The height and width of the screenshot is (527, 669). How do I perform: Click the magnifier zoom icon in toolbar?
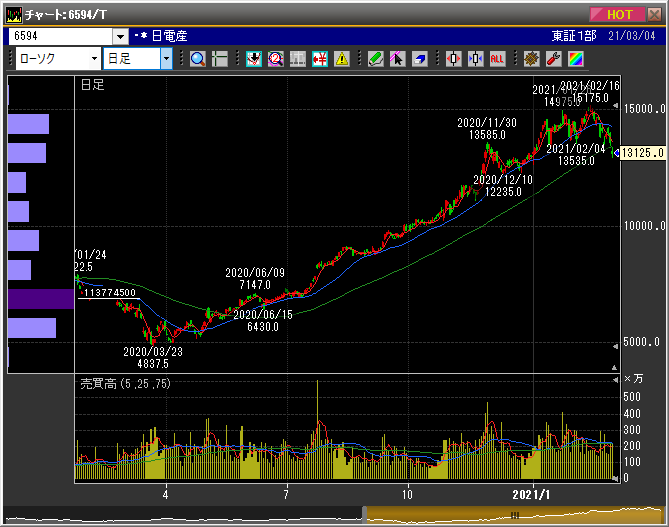click(x=197, y=59)
